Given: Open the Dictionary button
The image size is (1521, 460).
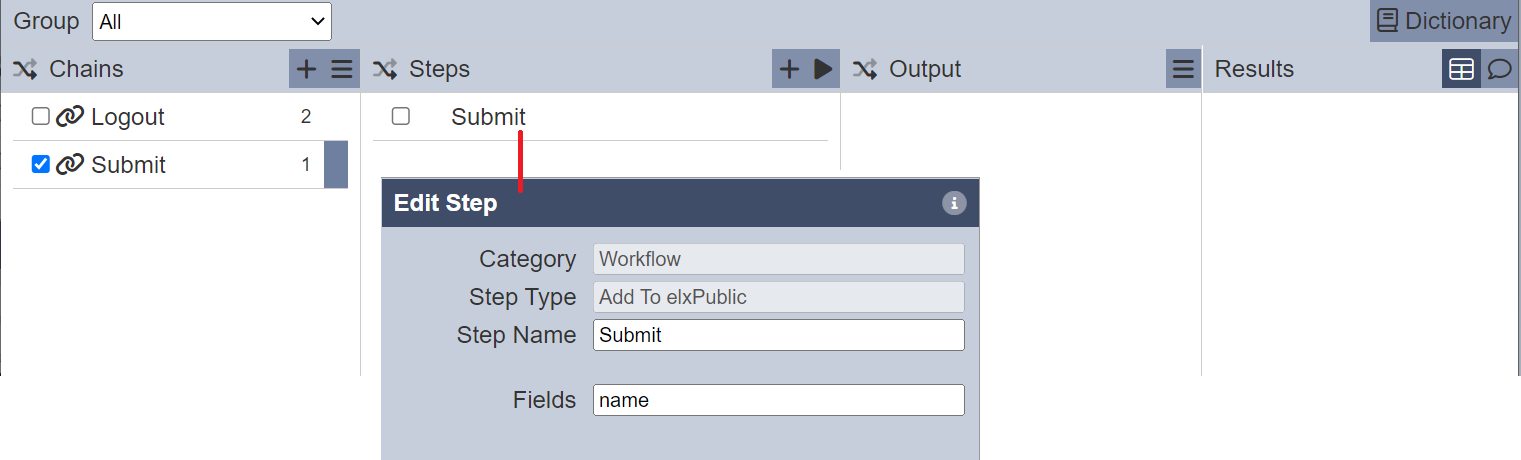Looking at the screenshot, I should tap(1444, 21).
